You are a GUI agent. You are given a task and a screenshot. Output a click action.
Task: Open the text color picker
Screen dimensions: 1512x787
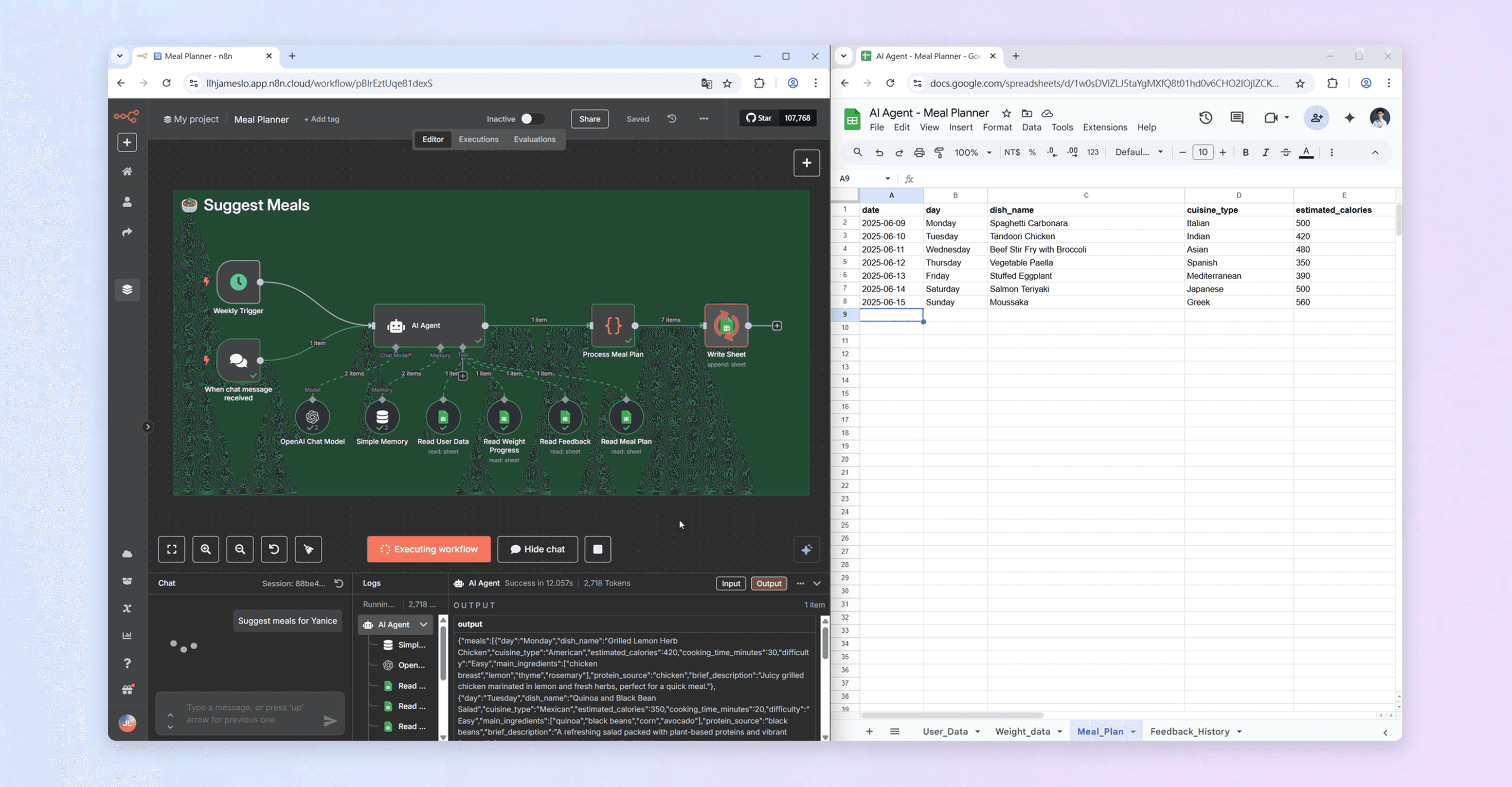click(x=1306, y=153)
